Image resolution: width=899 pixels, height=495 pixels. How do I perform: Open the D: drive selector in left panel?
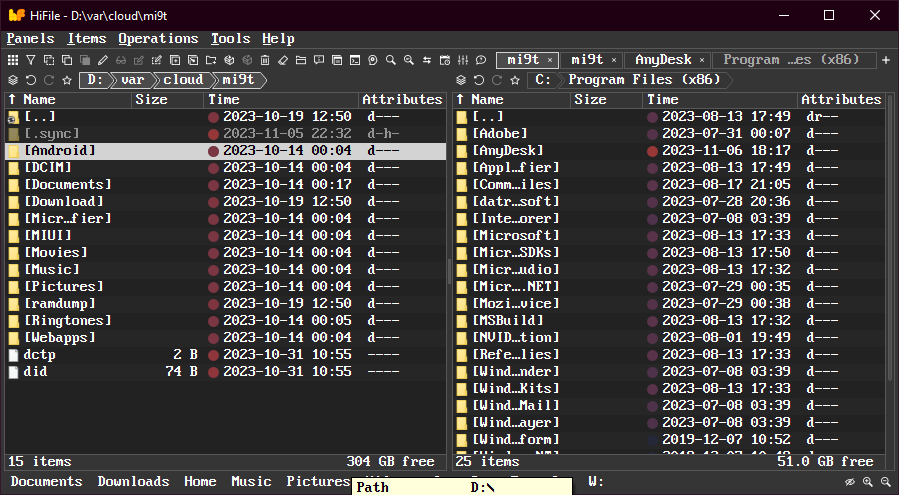coord(94,80)
